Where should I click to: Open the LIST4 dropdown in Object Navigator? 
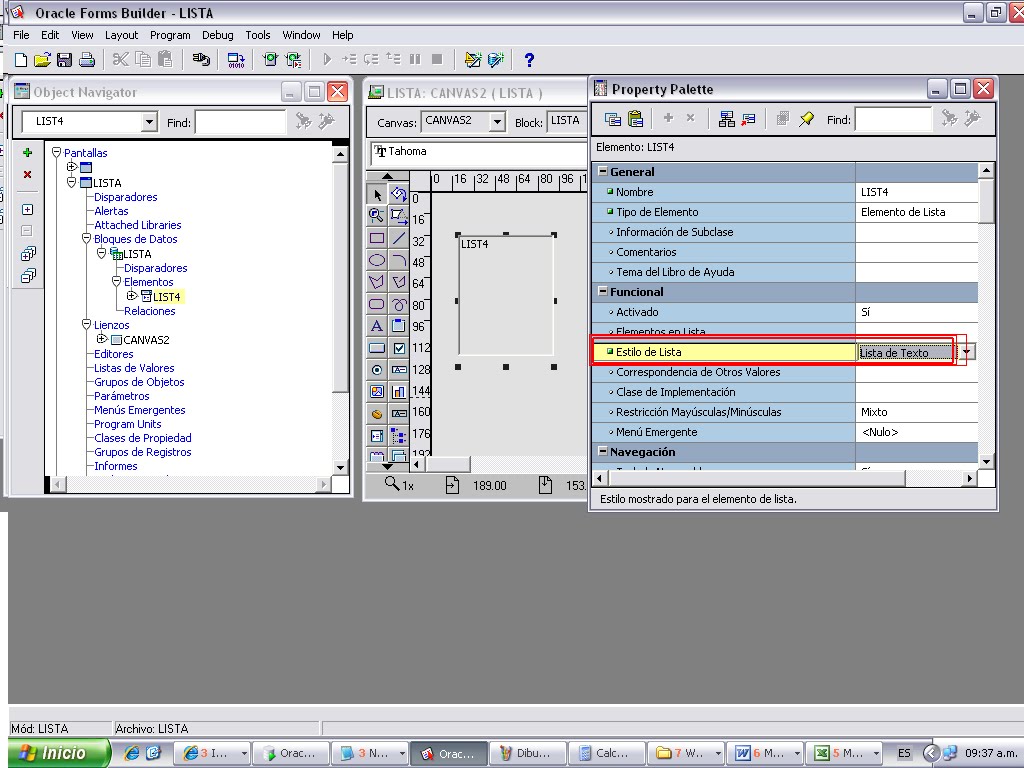point(149,121)
